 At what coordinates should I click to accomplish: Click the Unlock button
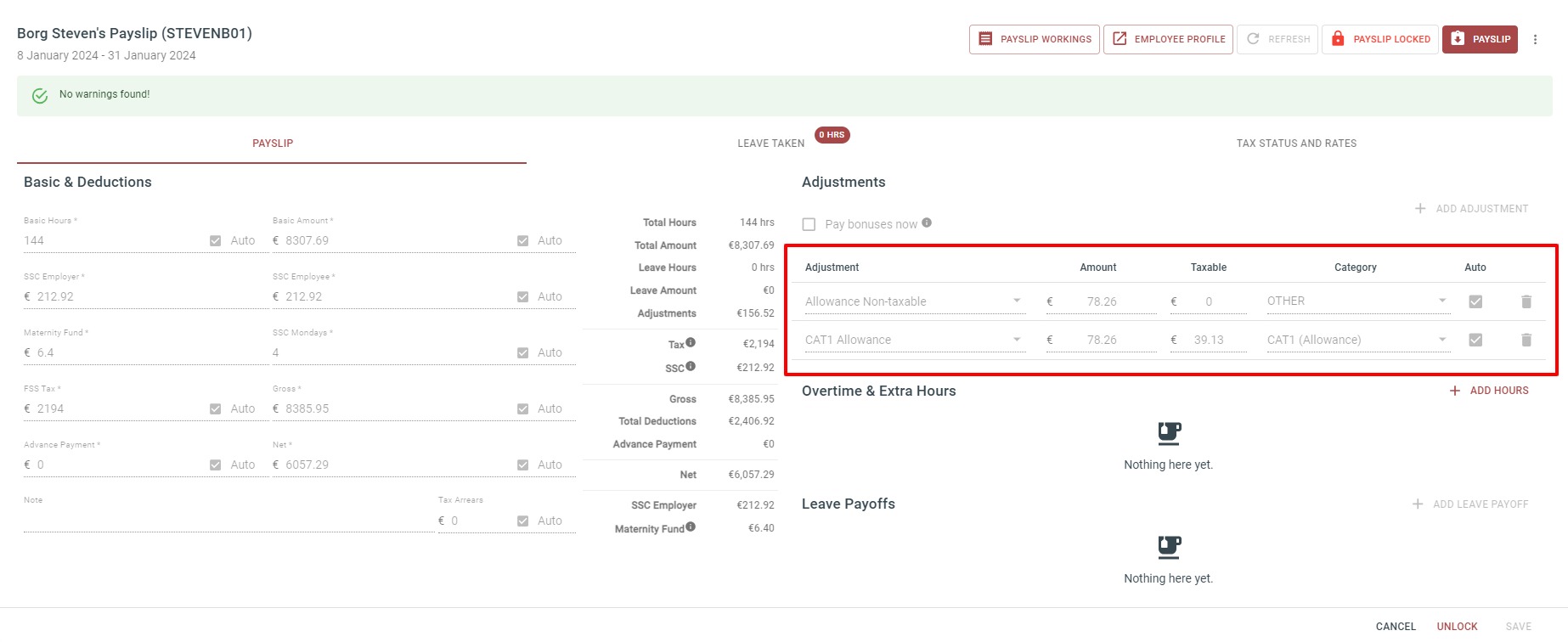(x=1457, y=627)
